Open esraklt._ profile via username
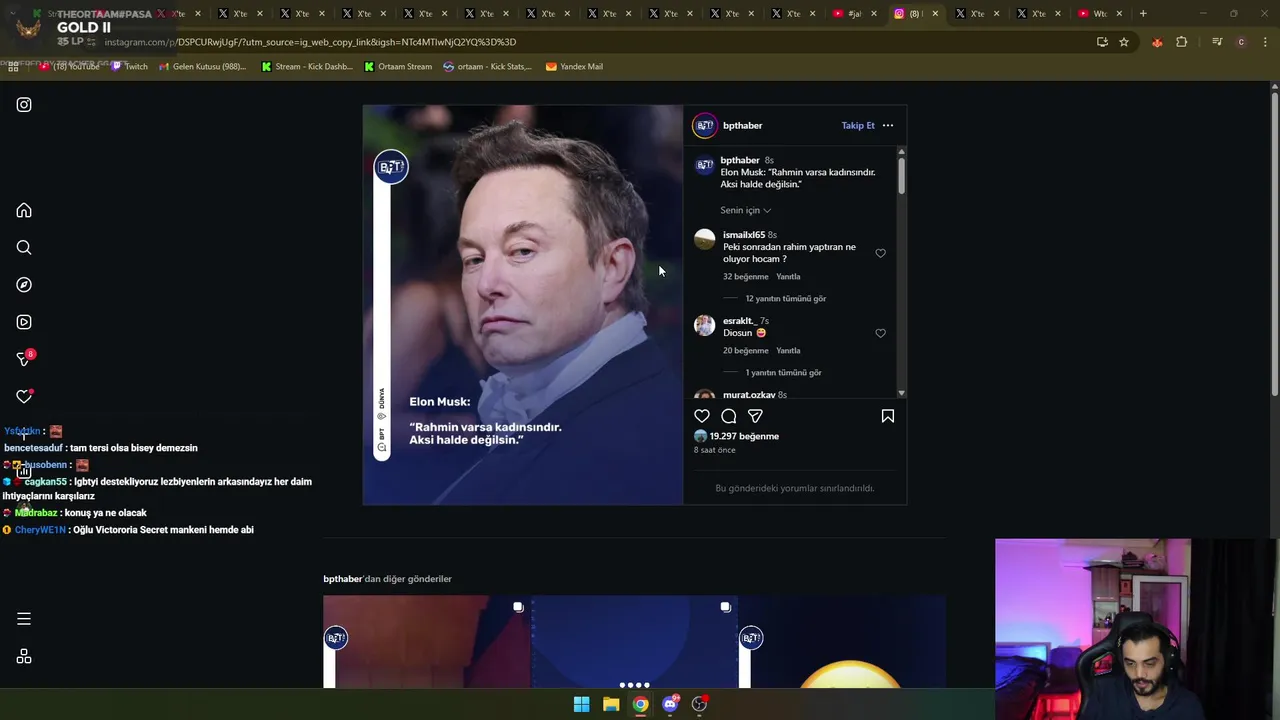The image size is (1280, 720). coord(738,321)
